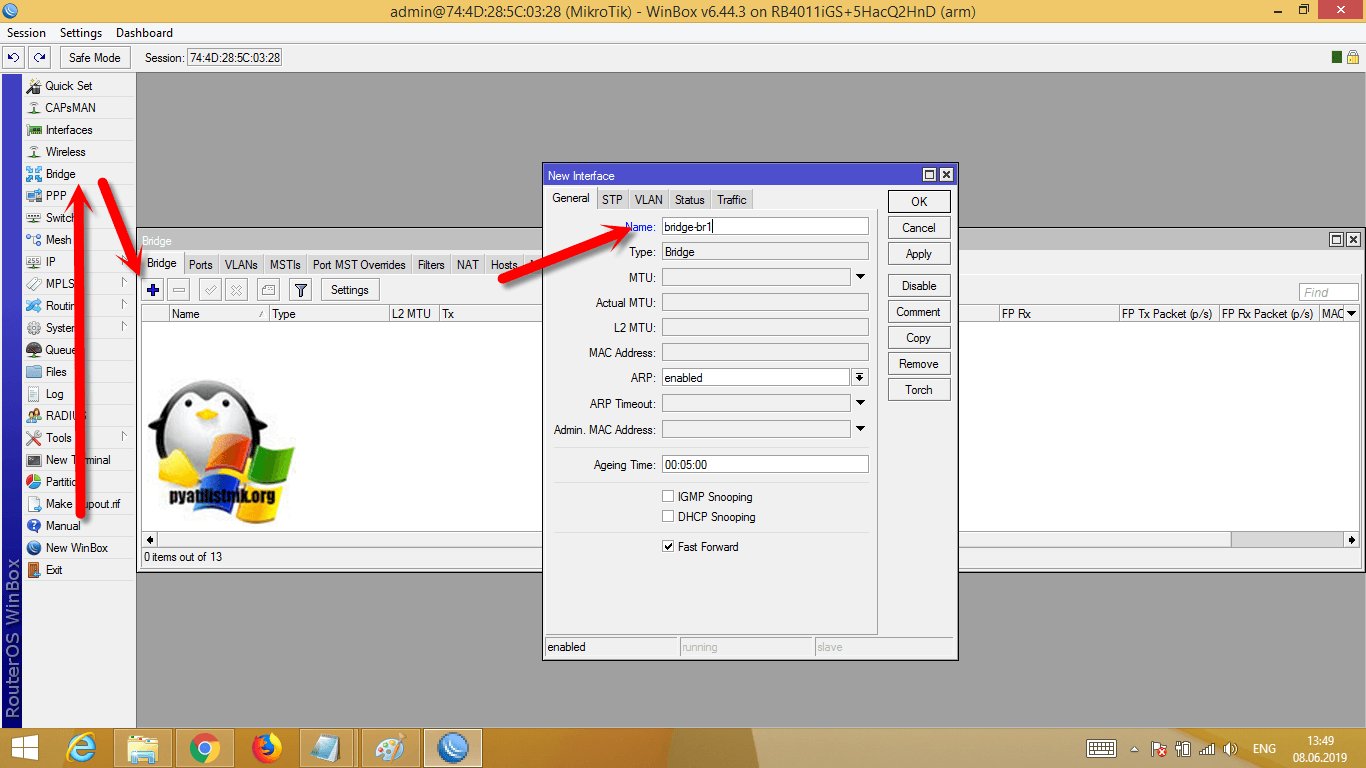
Task: Click the redo arrow in top toolbar
Action: coord(39,58)
